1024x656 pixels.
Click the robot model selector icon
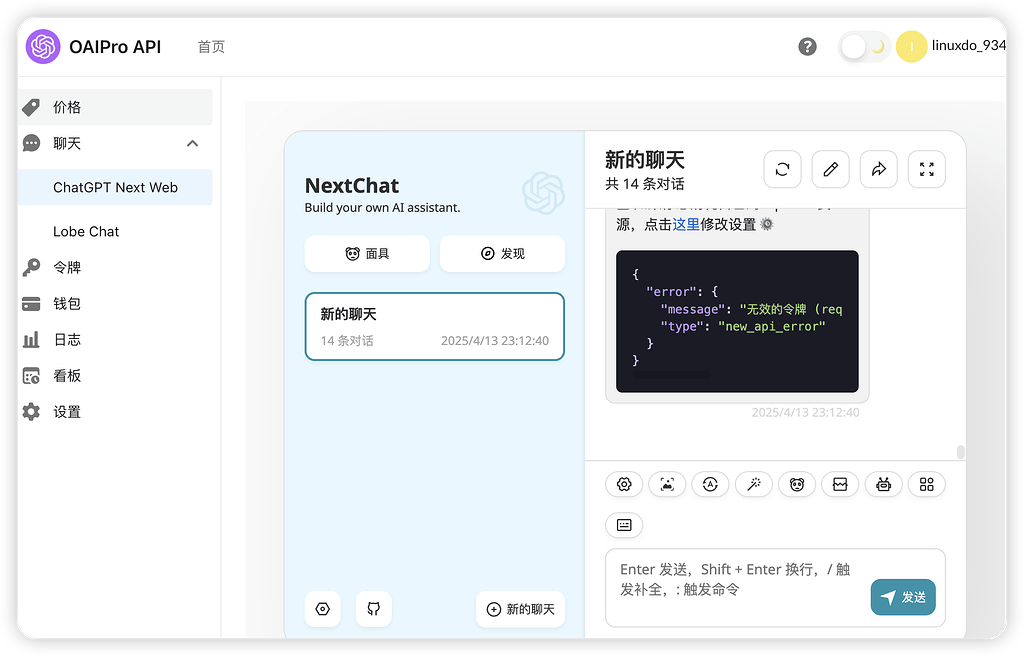point(884,484)
